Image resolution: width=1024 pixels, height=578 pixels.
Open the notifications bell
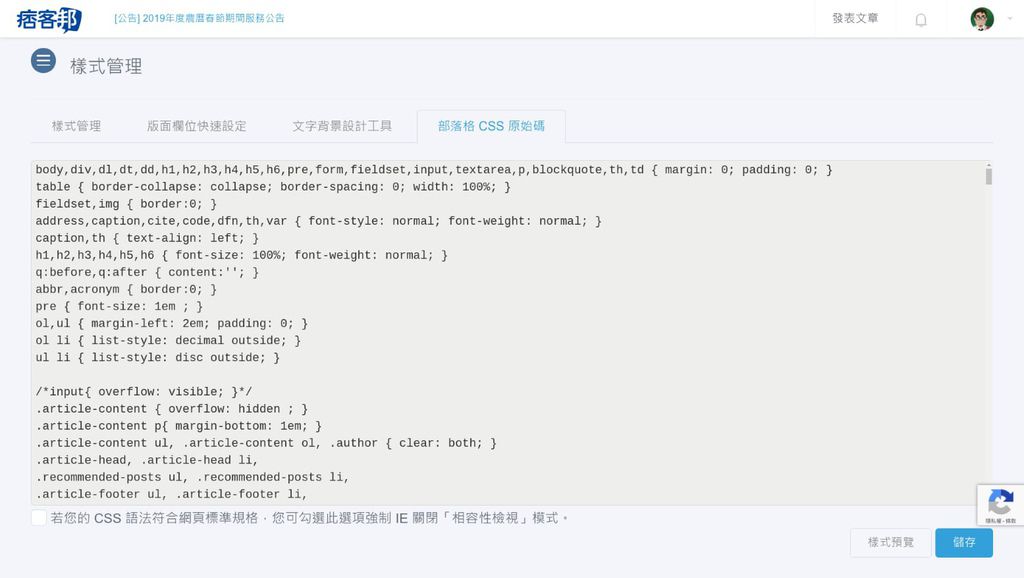coord(921,20)
